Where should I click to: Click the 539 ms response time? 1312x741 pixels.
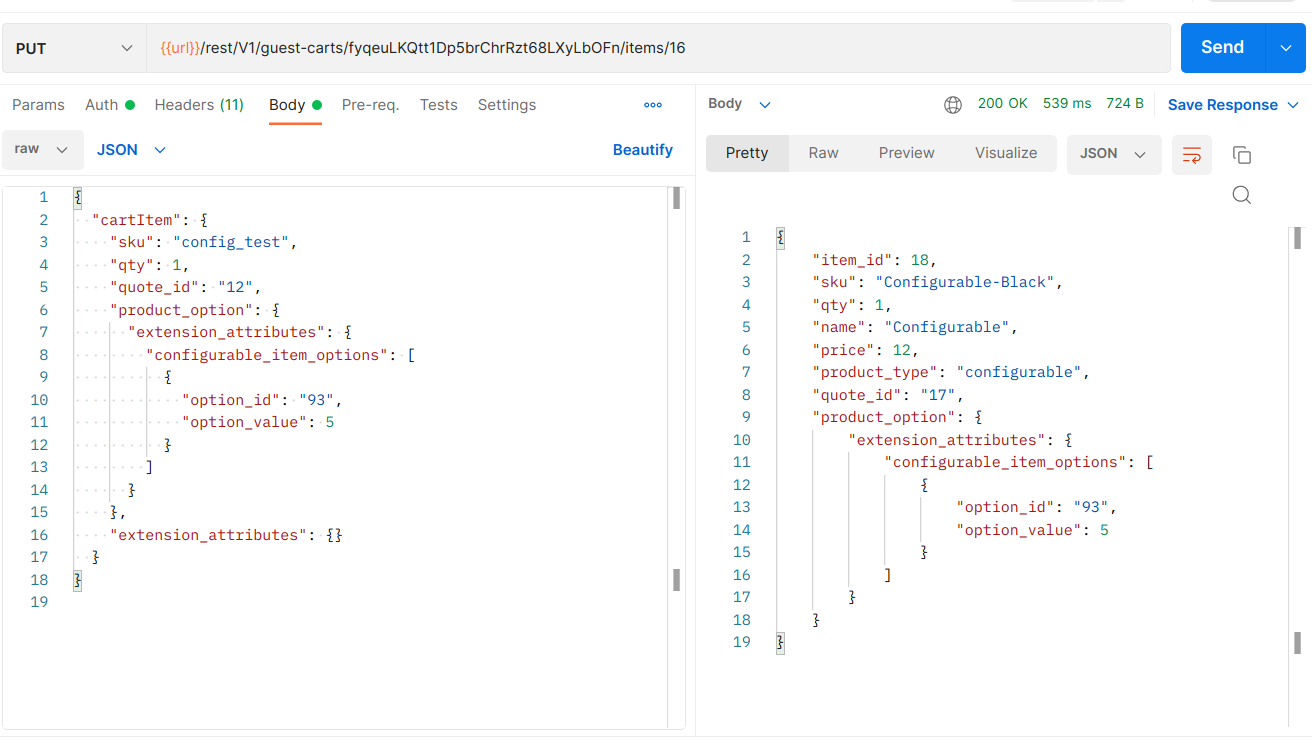click(x=1067, y=103)
